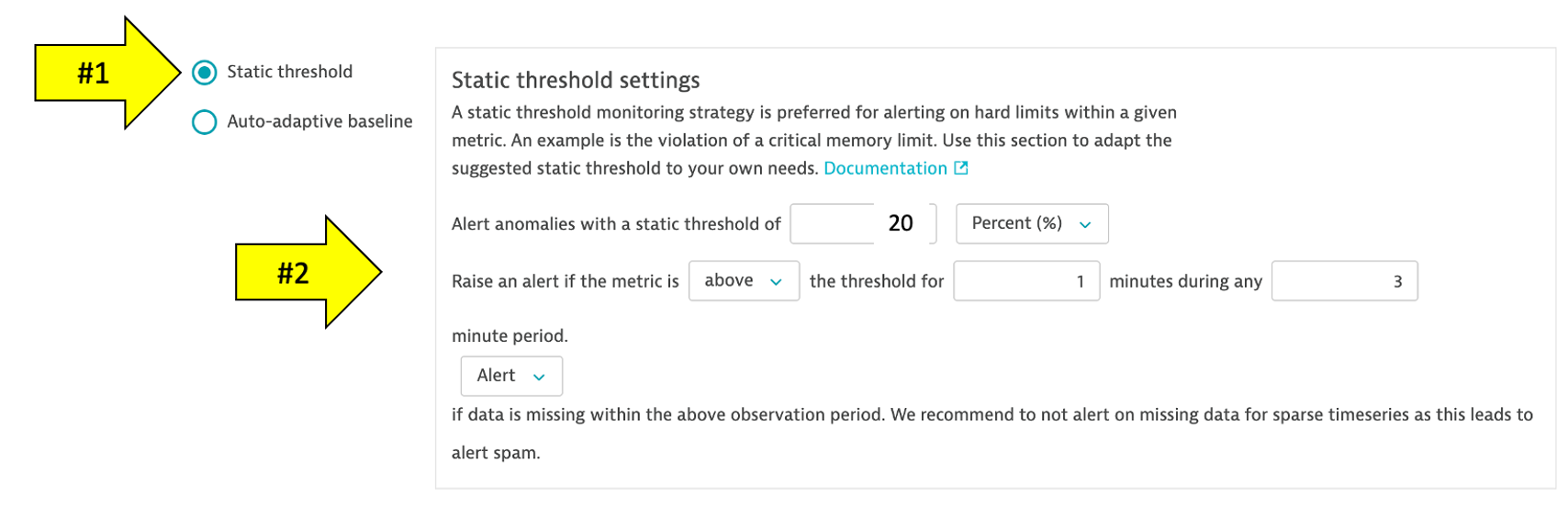Click the chevron in the Percent dropdown
Screen dimensions: 1568x520
[x=1085, y=224]
